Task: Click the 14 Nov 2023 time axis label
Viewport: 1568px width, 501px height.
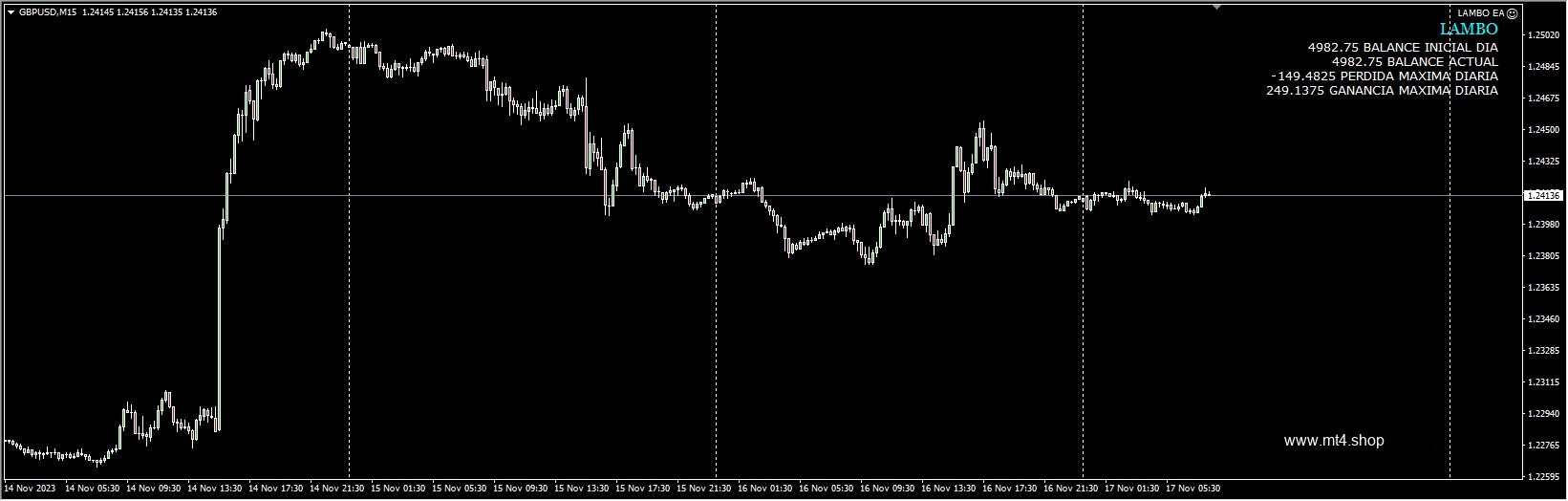Action: pyautogui.click(x=31, y=488)
